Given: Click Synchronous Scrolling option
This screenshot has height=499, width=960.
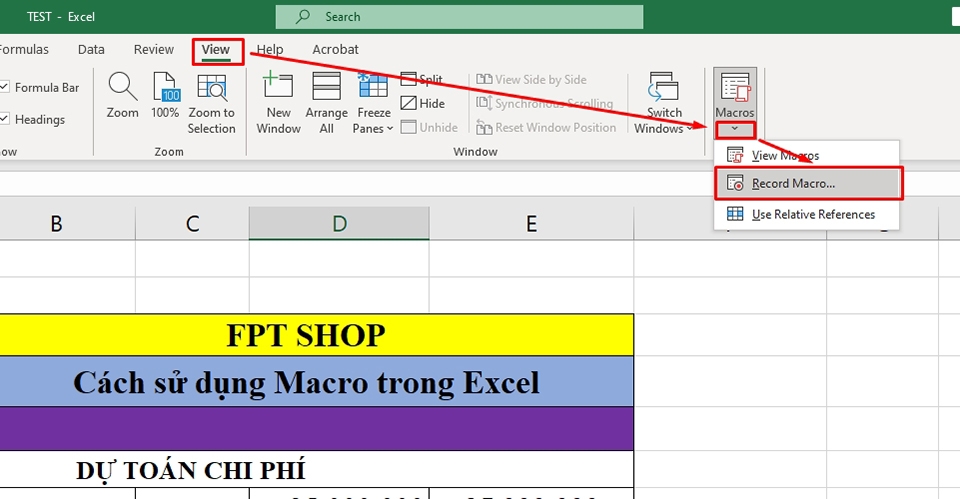Looking at the screenshot, I should coord(544,103).
